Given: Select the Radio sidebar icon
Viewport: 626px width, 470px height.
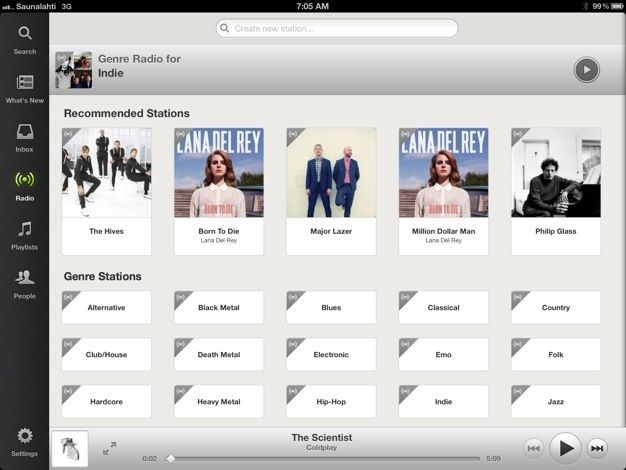Looking at the screenshot, I should [25, 179].
